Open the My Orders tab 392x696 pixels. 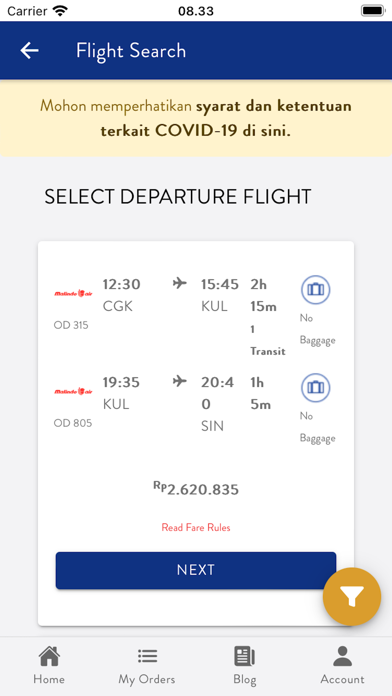(x=147, y=665)
